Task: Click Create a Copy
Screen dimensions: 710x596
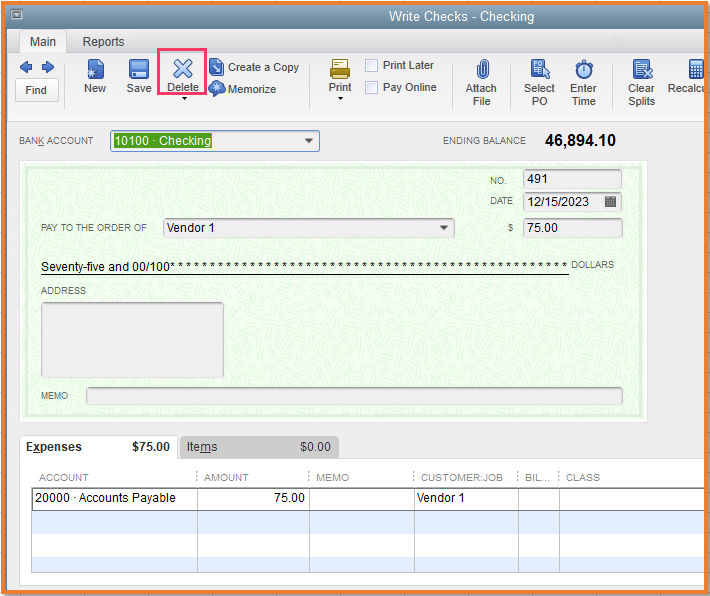Action: click(x=254, y=67)
